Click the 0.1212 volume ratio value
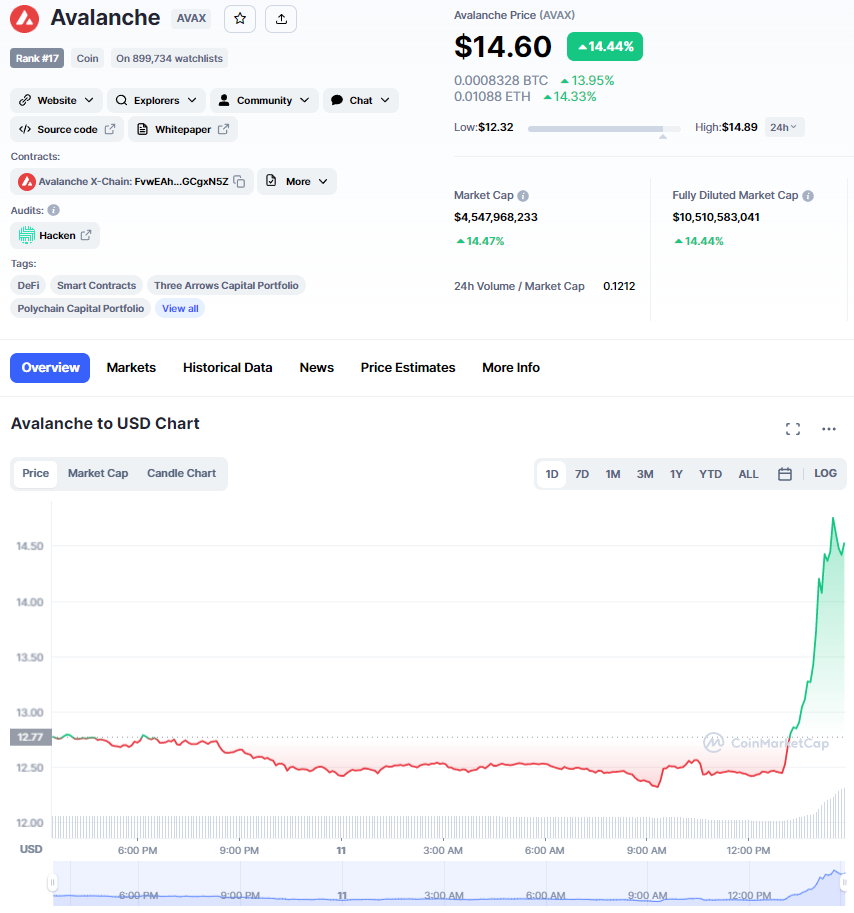Image resolution: width=854 pixels, height=913 pixels. 619,286
